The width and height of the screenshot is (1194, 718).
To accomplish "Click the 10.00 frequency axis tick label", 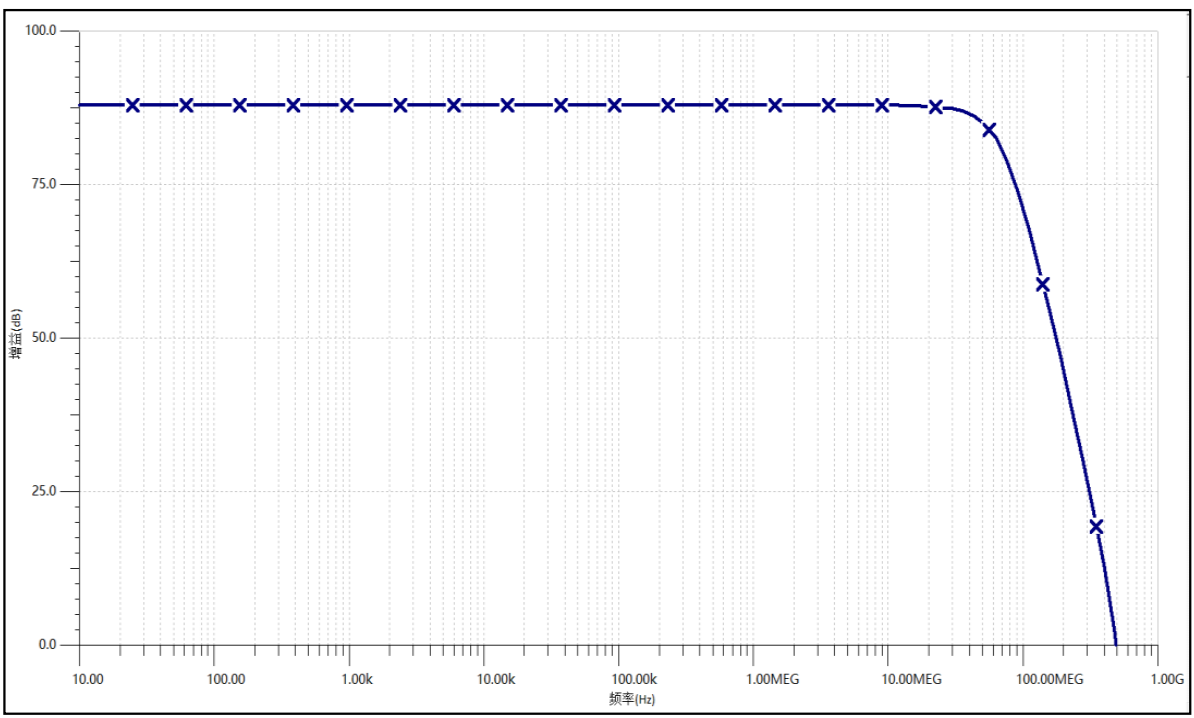I will tap(88, 680).
